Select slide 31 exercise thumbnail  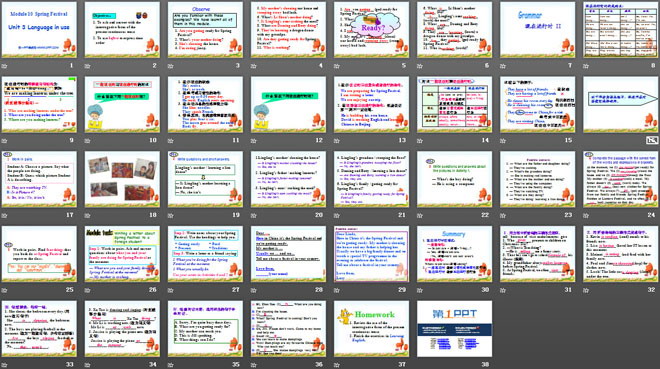[538, 254]
